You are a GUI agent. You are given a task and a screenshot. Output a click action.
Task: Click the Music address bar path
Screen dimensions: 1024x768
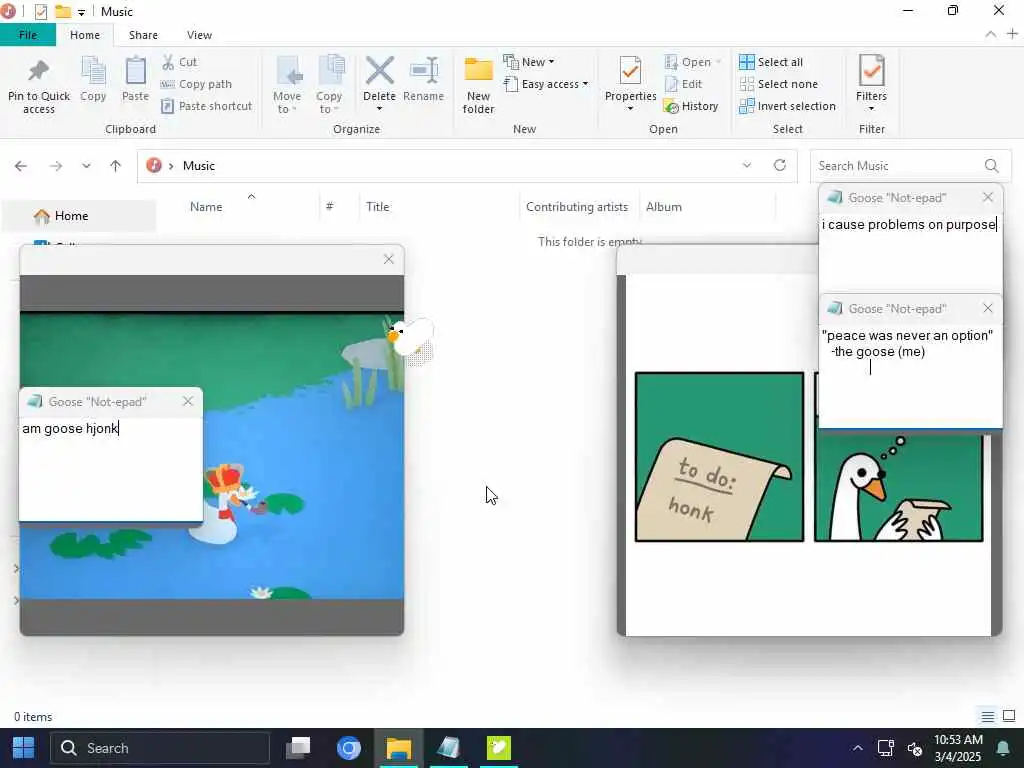click(x=199, y=166)
